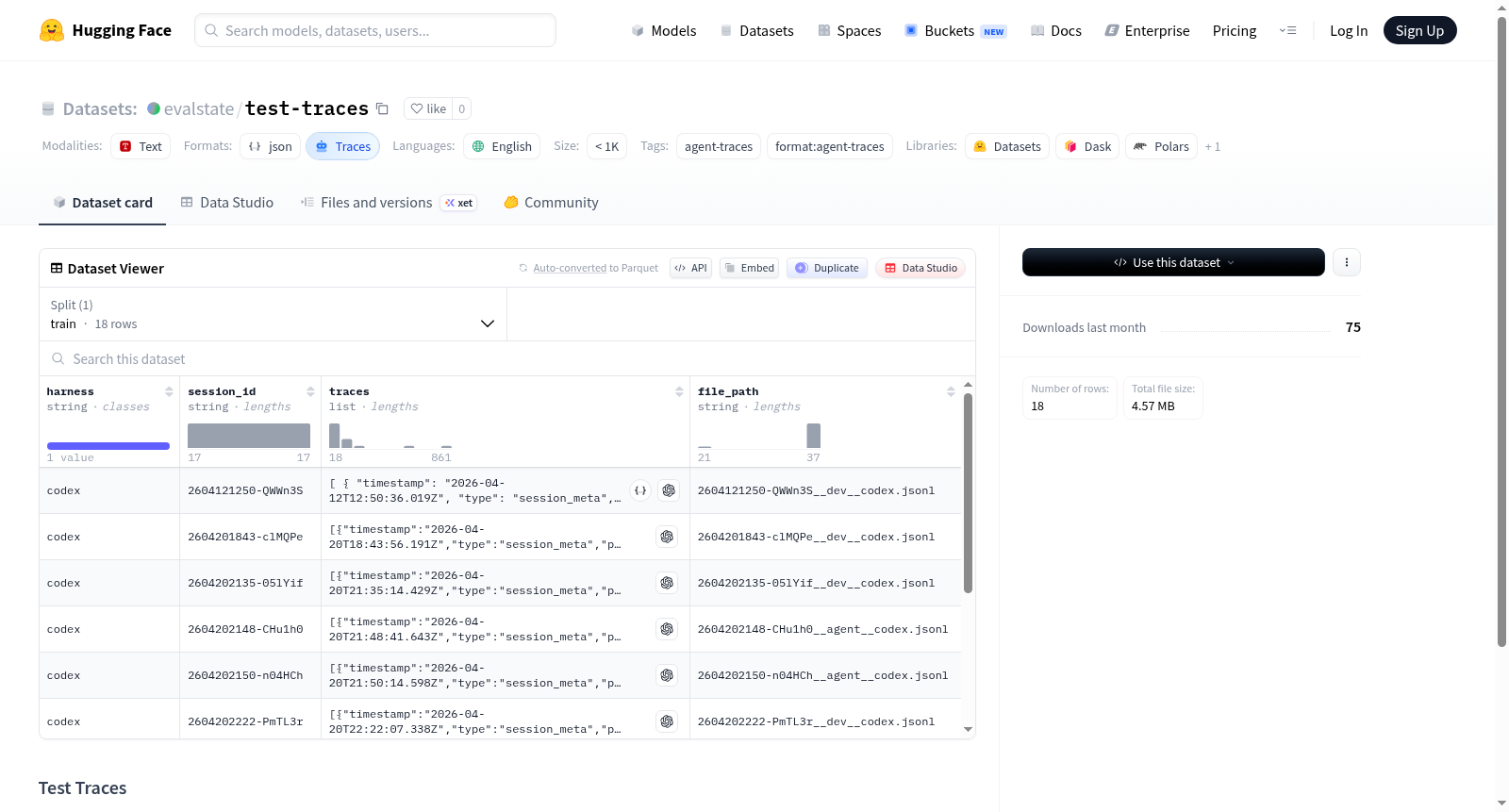Select the json format tag
The width and height of the screenshot is (1509, 812).
[270, 146]
